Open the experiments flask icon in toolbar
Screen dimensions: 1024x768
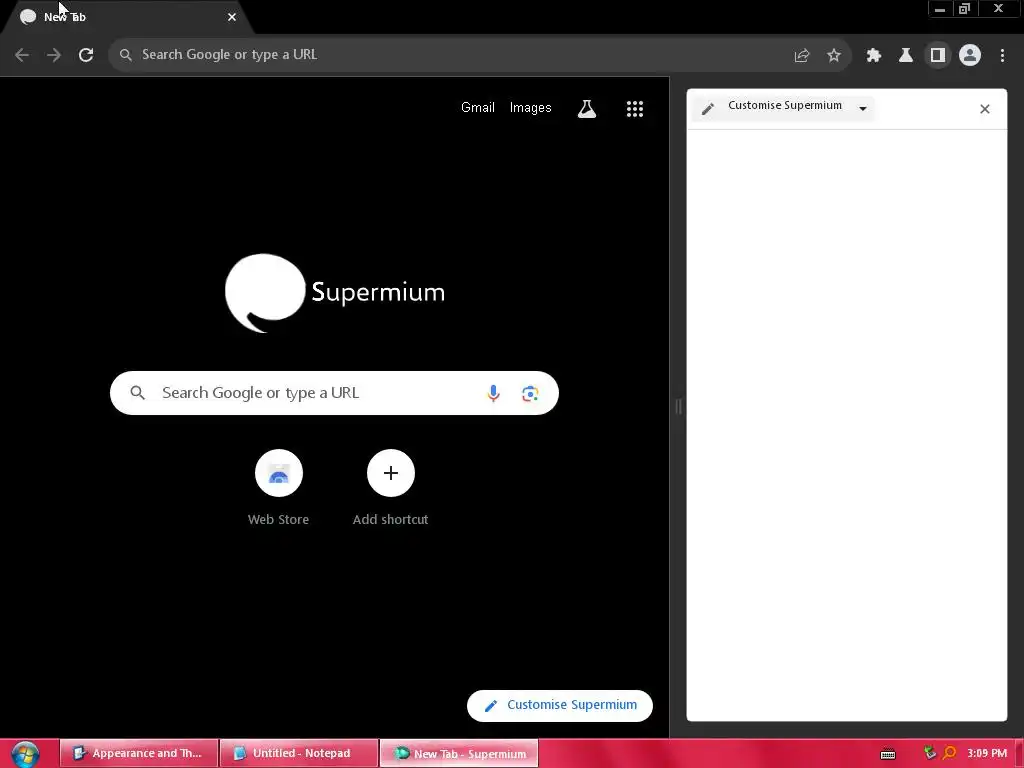[906, 56]
